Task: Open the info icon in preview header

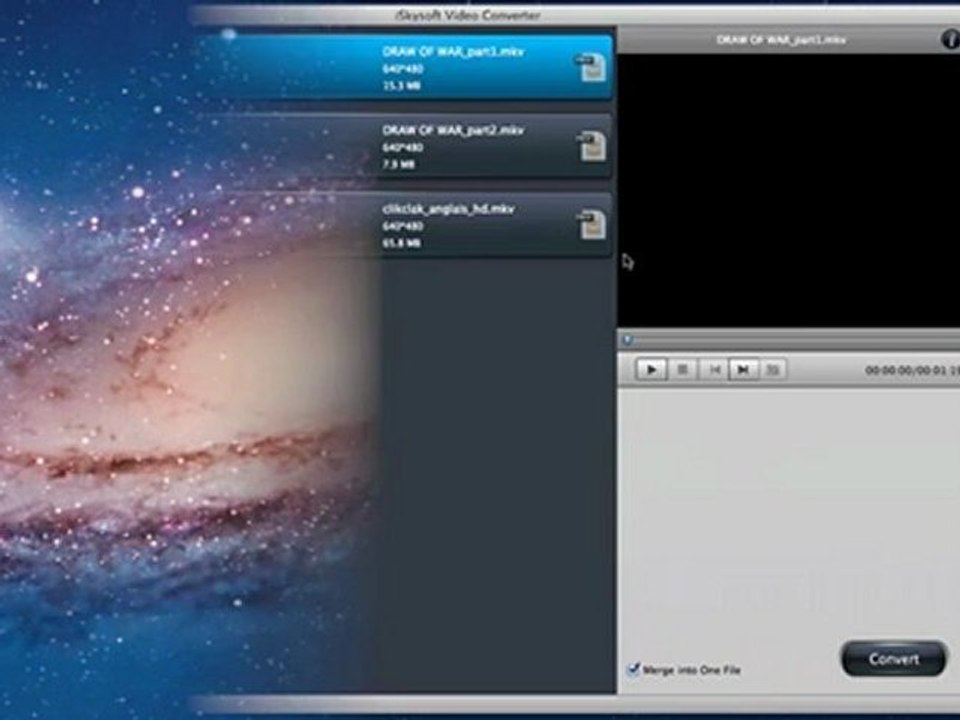Action: pyautogui.click(x=950, y=40)
